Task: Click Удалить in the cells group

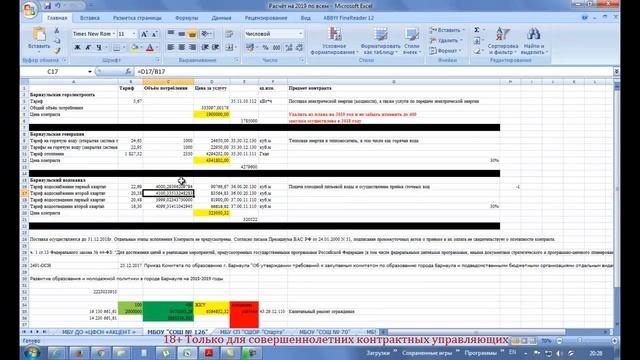Action: [x=446, y=40]
